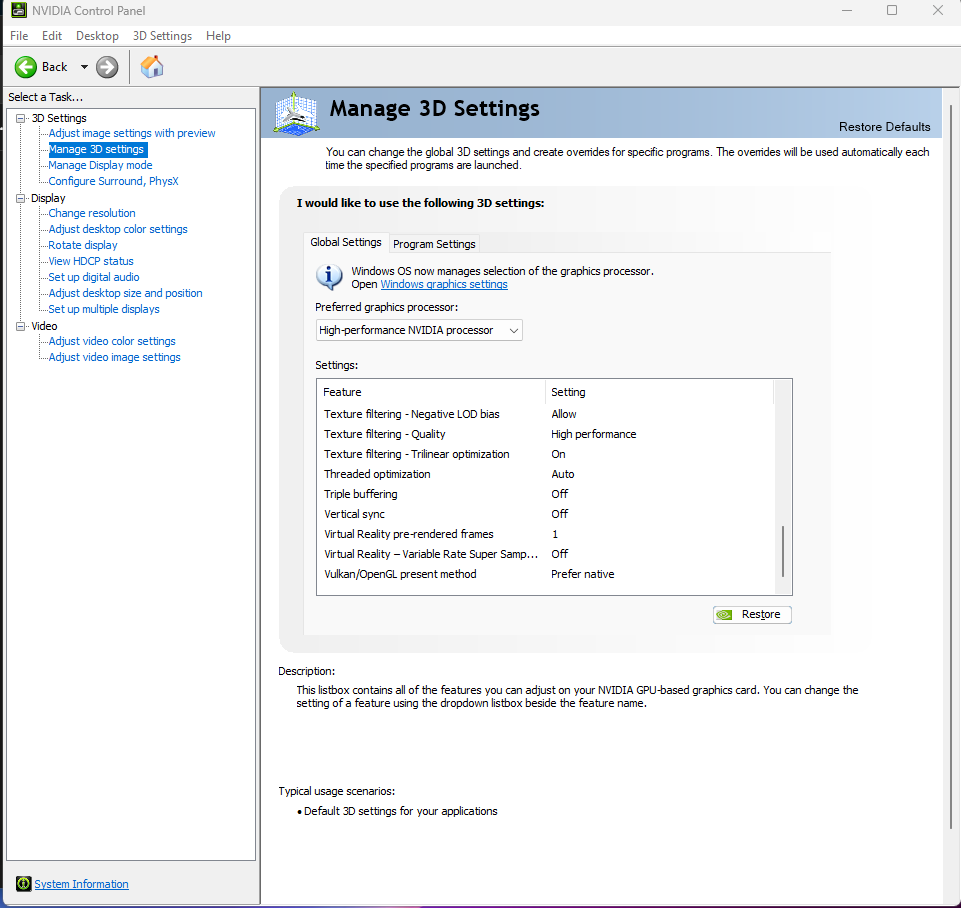The width and height of the screenshot is (961, 908).
Task: Open the Desktop menu
Action: (97, 36)
